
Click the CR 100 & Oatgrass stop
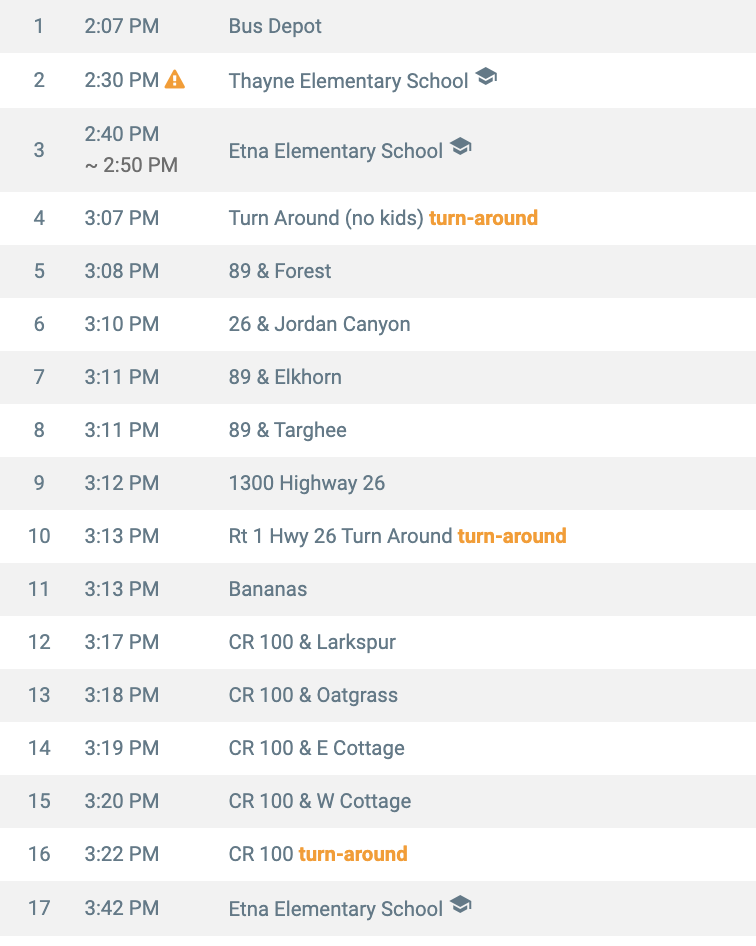point(313,695)
